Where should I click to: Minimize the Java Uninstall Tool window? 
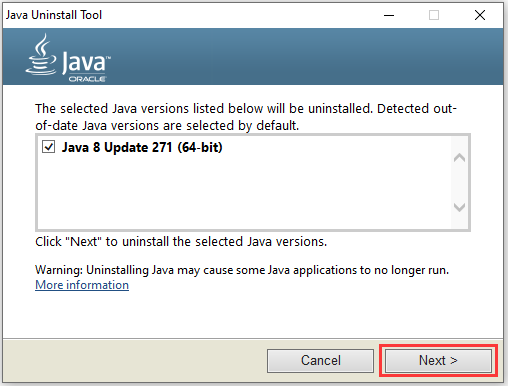pos(389,15)
